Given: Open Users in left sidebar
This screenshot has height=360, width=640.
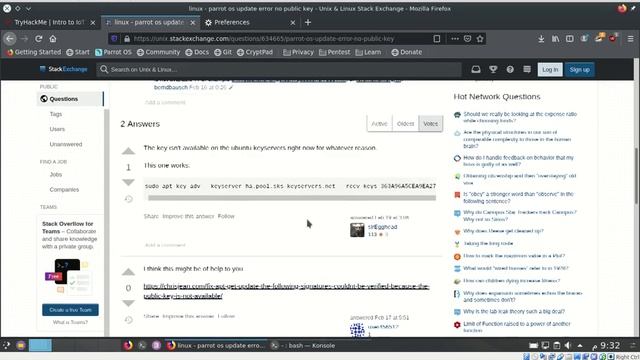Looking at the screenshot, I should [x=57, y=129].
